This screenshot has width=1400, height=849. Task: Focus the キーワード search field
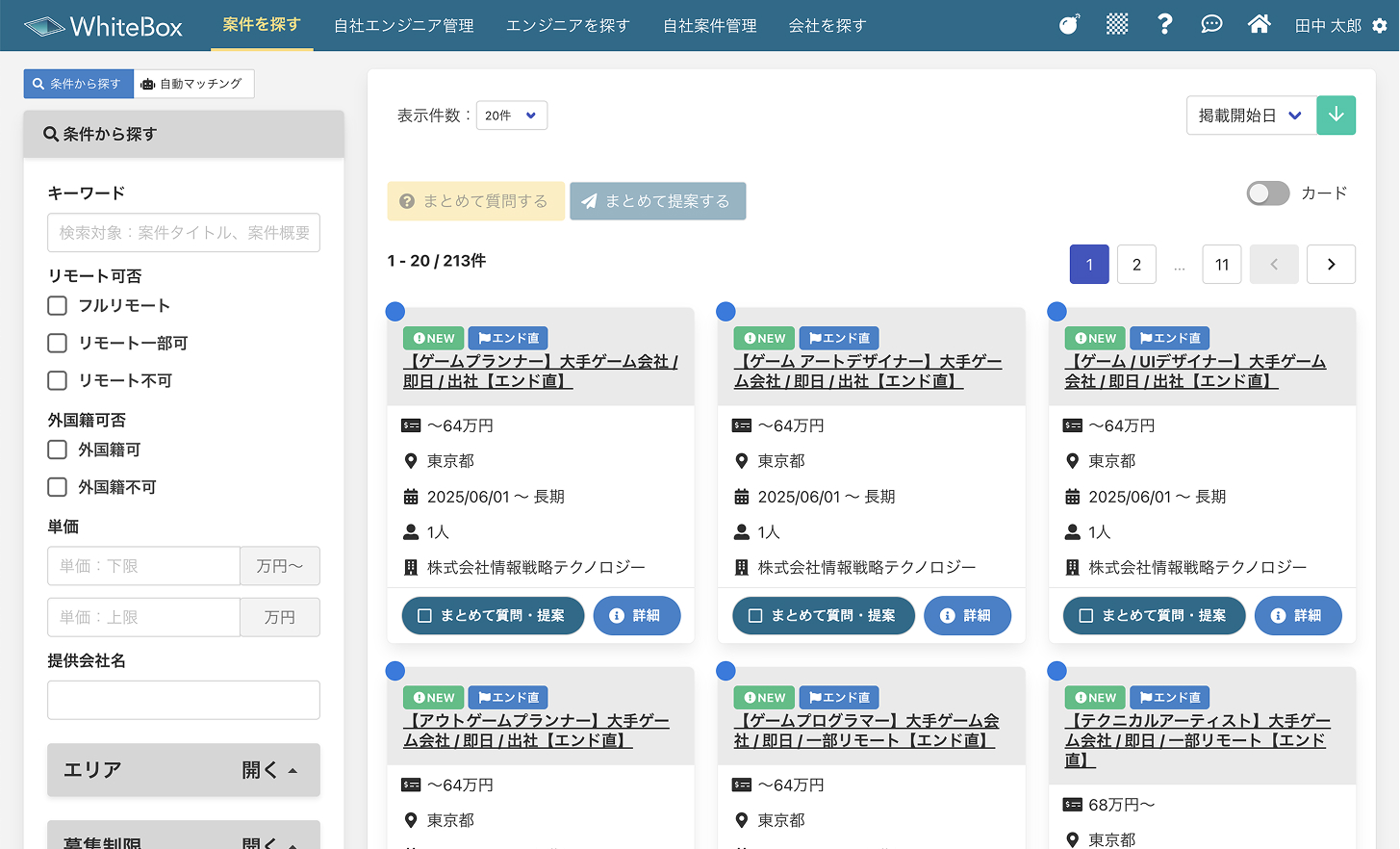[x=184, y=233]
